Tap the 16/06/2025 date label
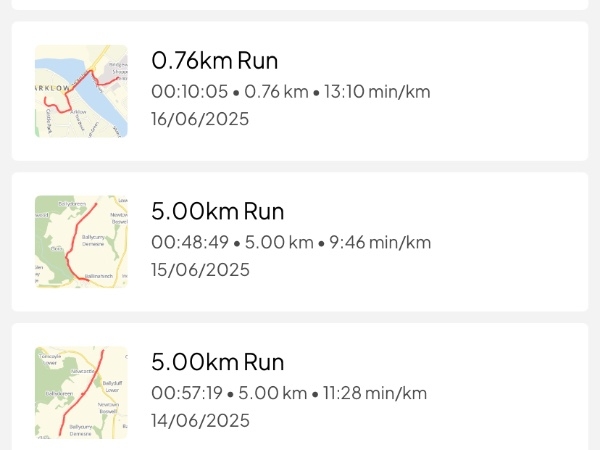This screenshot has width=600, height=450. 200,119
